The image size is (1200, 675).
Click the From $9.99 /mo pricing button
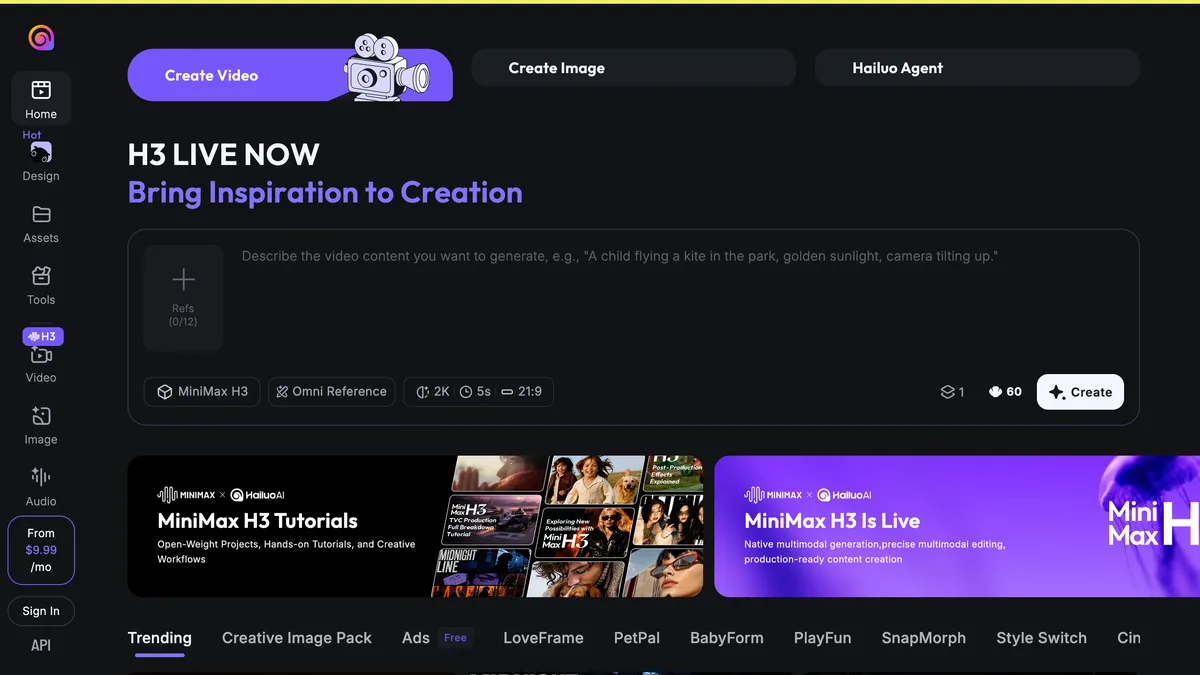[41, 550]
